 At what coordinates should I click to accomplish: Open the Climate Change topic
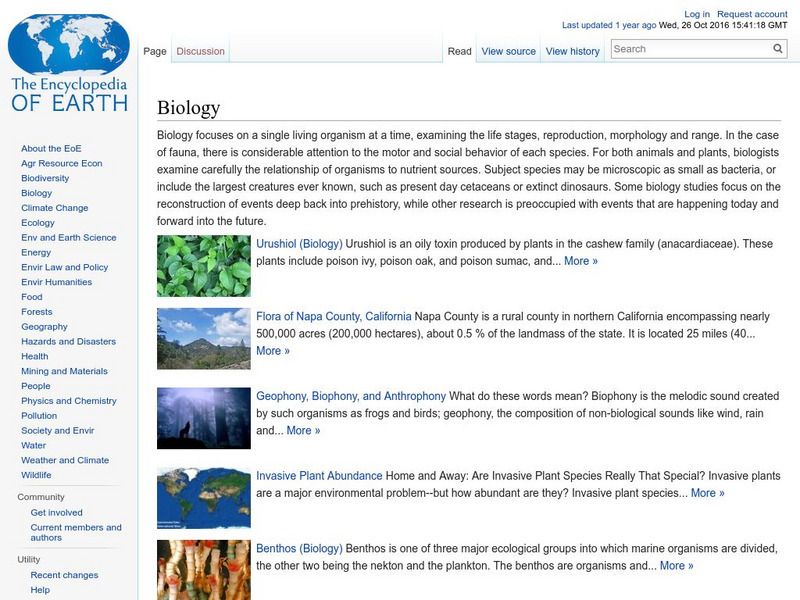pos(55,208)
